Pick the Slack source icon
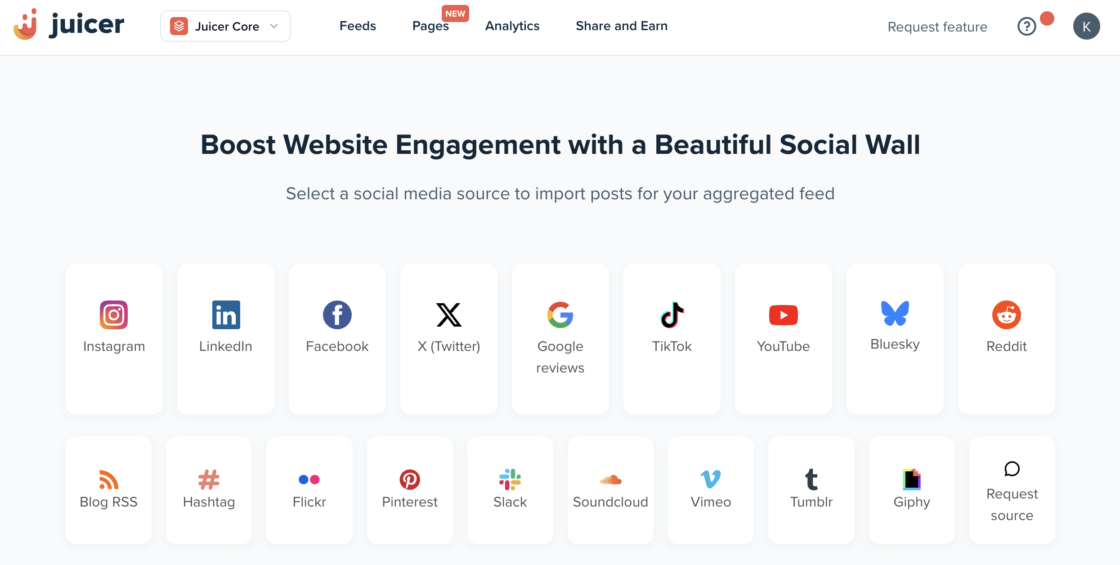Image resolution: width=1120 pixels, height=565 pixels. click(x=510, y=479)
